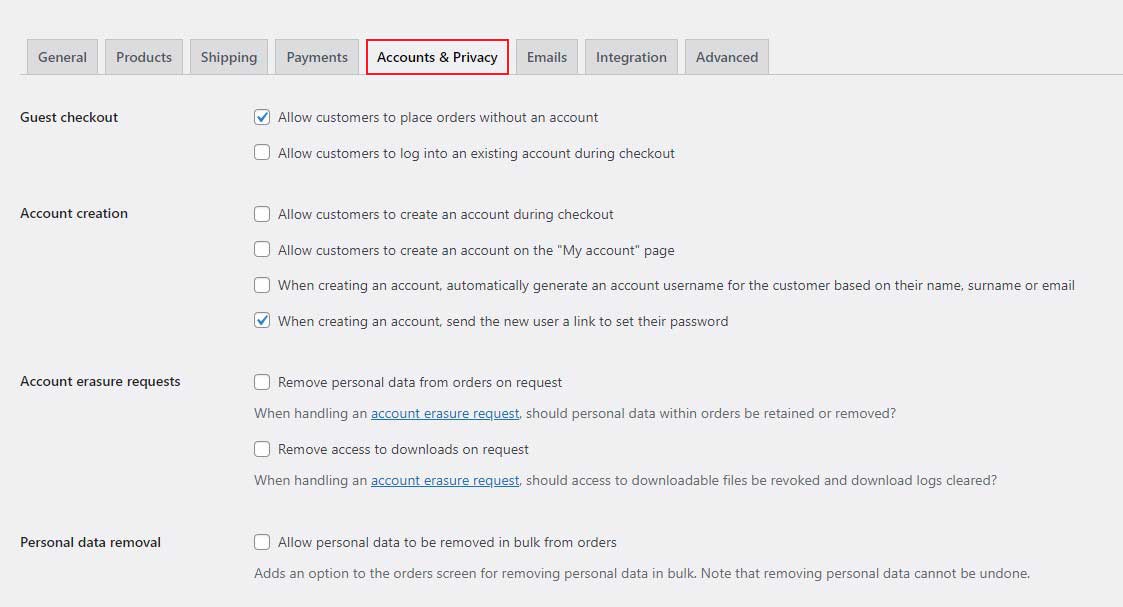
Task: Switch to the General tab
Action: click(x=62, y=57)
